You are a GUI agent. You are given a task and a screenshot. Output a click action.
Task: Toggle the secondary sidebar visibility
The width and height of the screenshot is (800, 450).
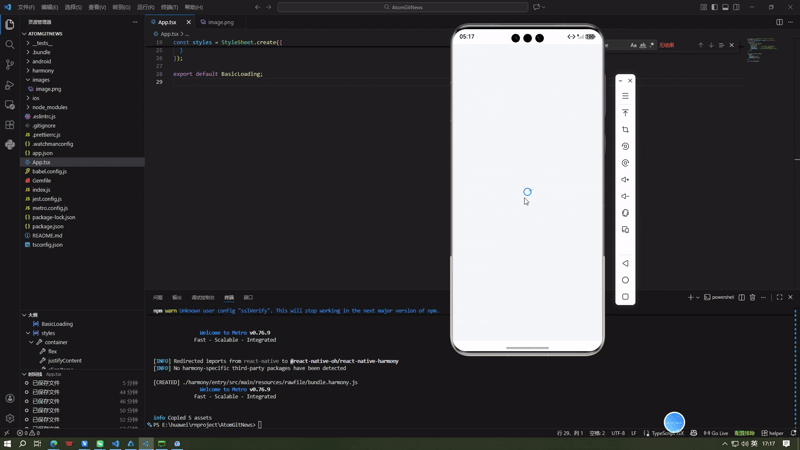point(736,7)
